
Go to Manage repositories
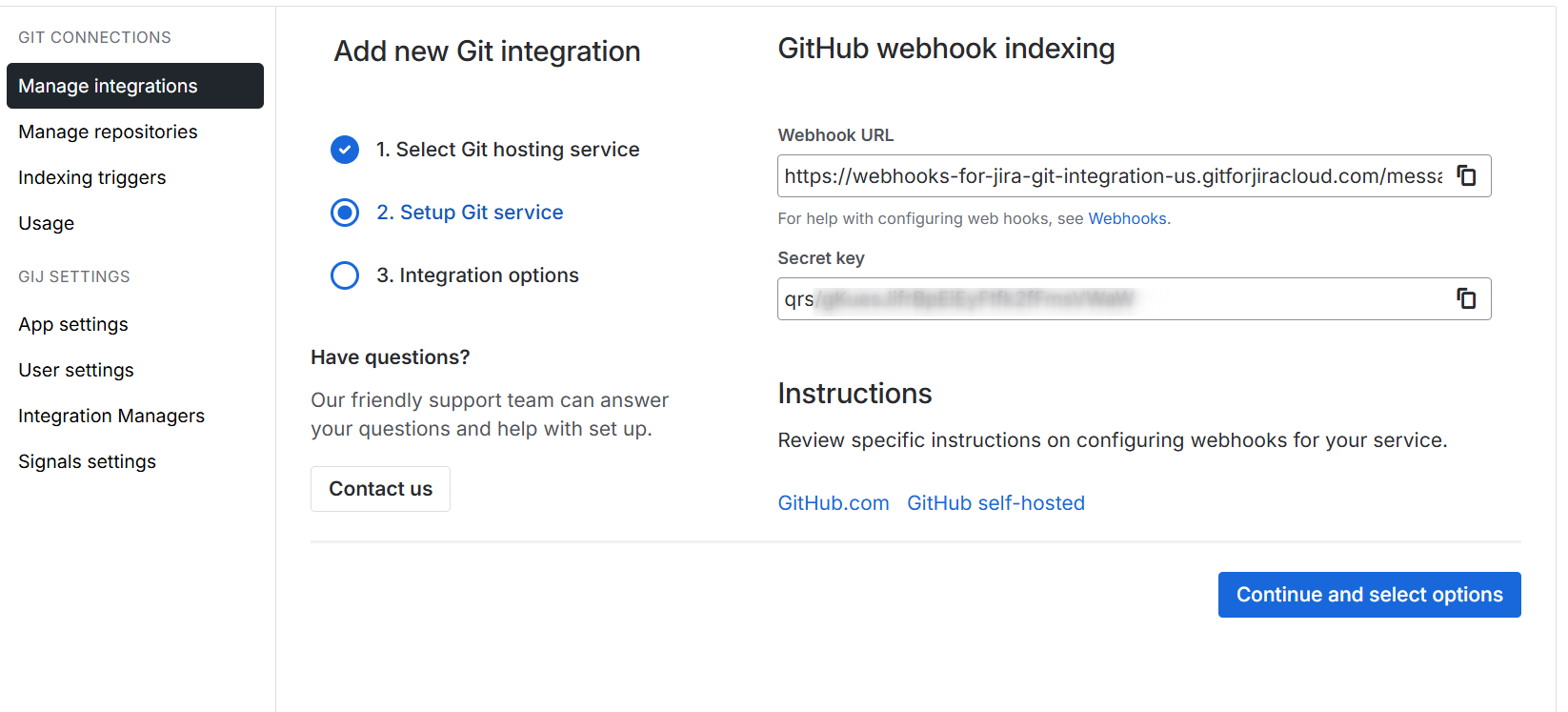coord(108,132)
